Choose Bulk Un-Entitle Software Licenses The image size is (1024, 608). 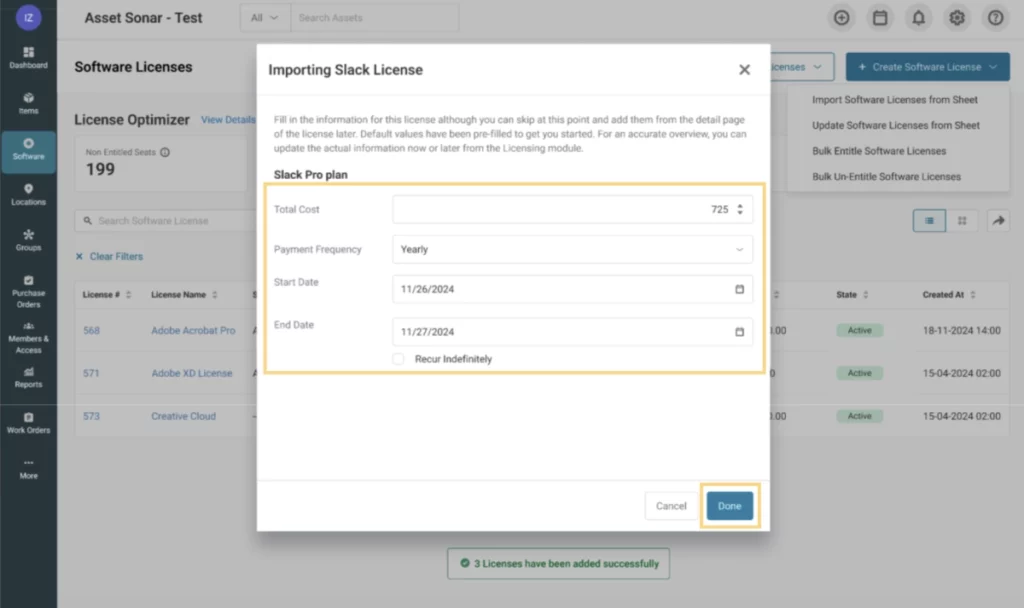tap(886, 176)
